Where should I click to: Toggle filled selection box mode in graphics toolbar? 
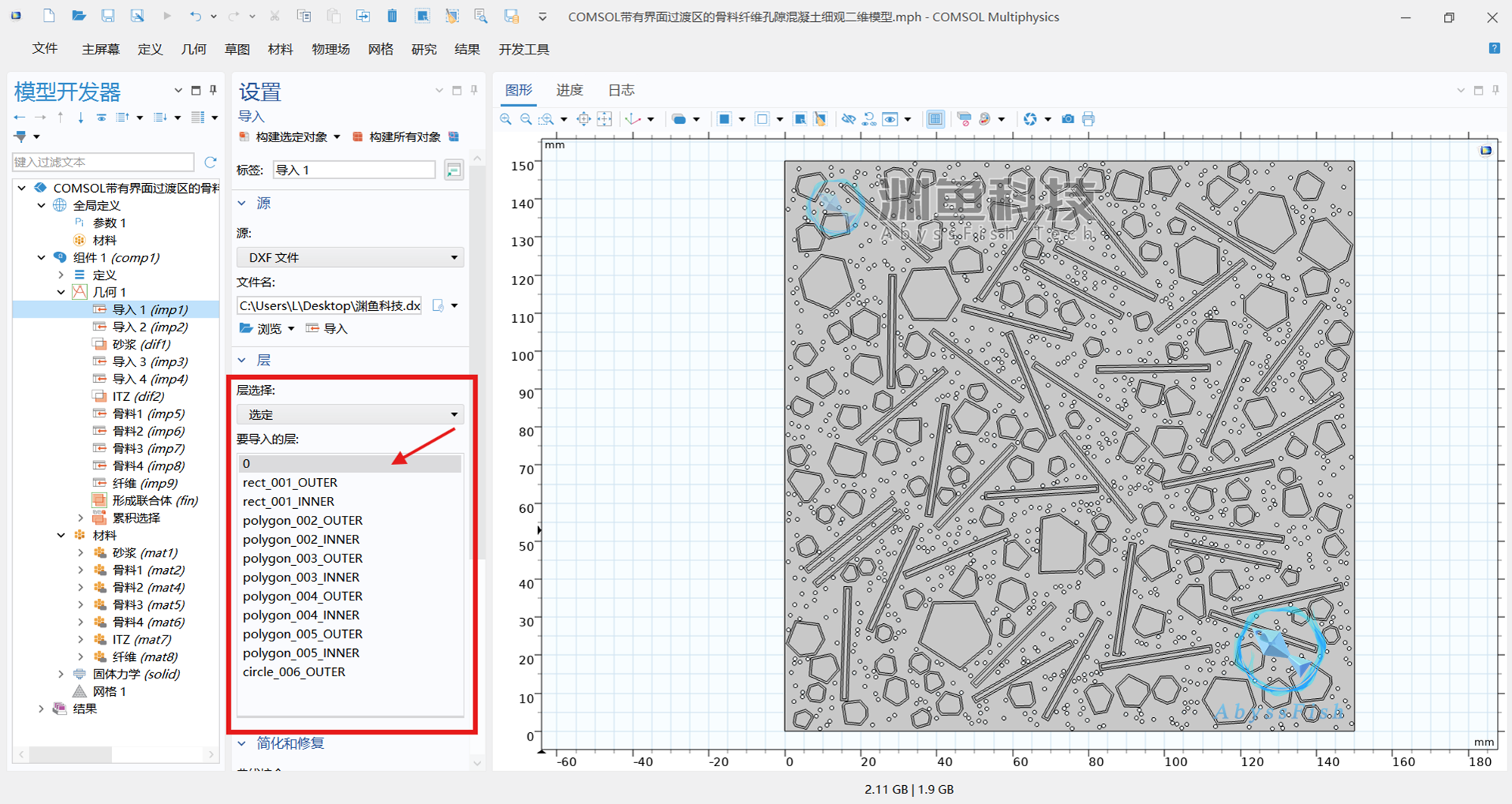pos(724,119)
